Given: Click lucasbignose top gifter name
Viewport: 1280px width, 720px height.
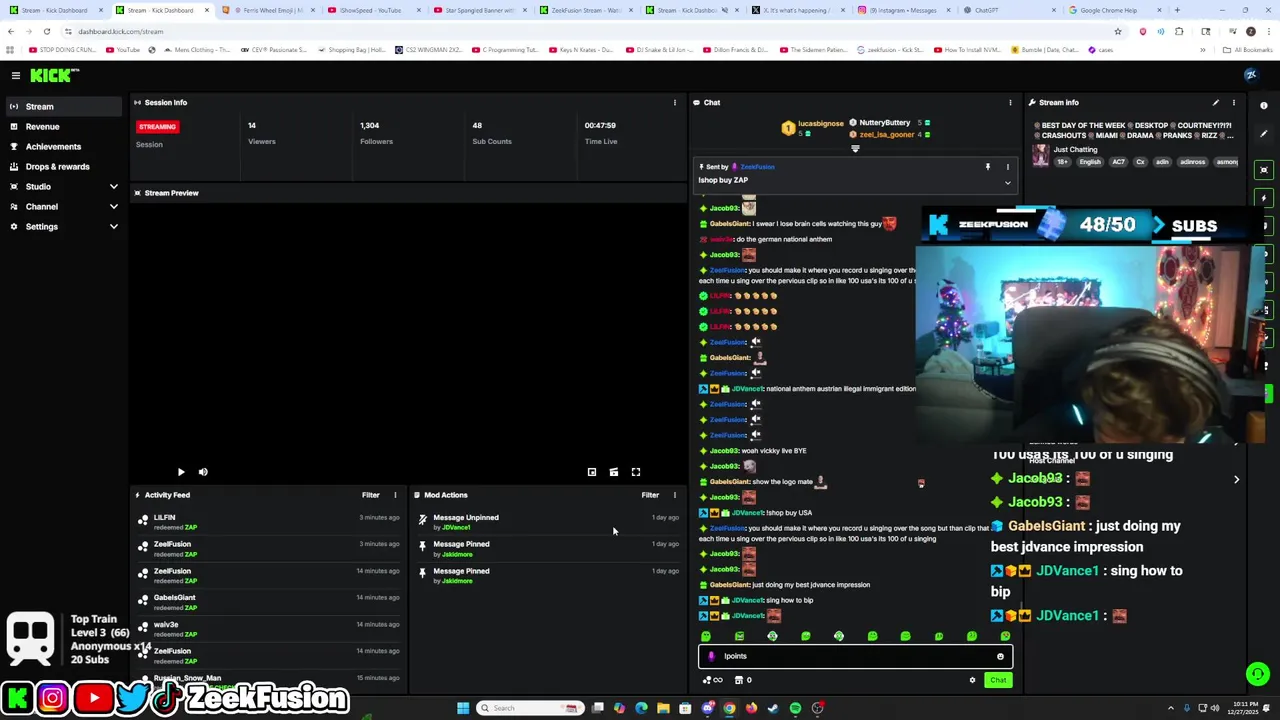Looking at the screenshot, I should (821, 124).
